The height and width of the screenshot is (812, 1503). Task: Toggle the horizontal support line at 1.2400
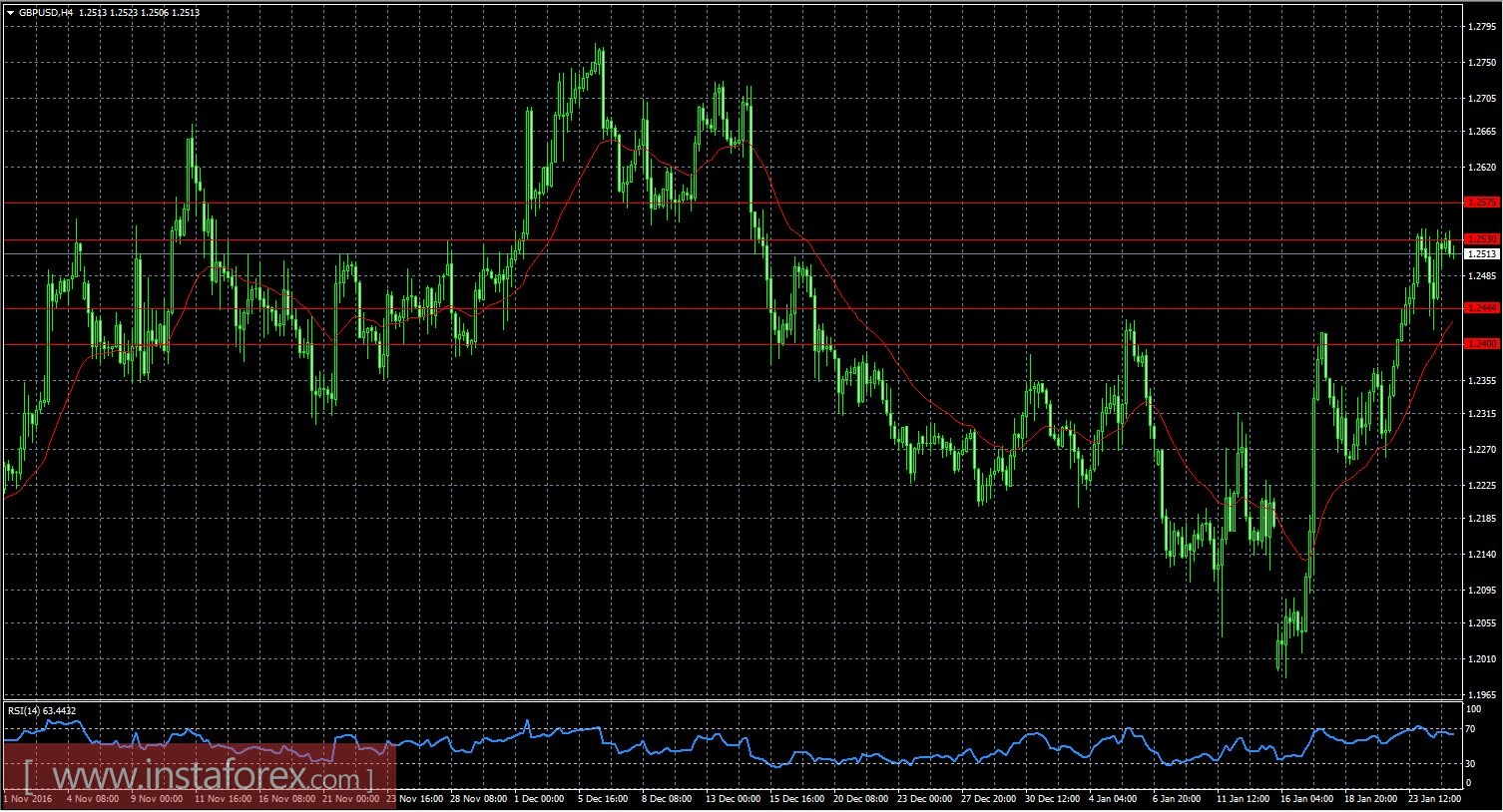coord(699,342)
